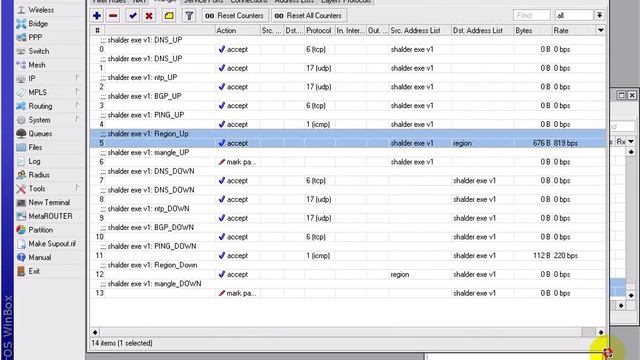Enable selected rule with blue checkmark icon
640x360 pixels.
133,16
